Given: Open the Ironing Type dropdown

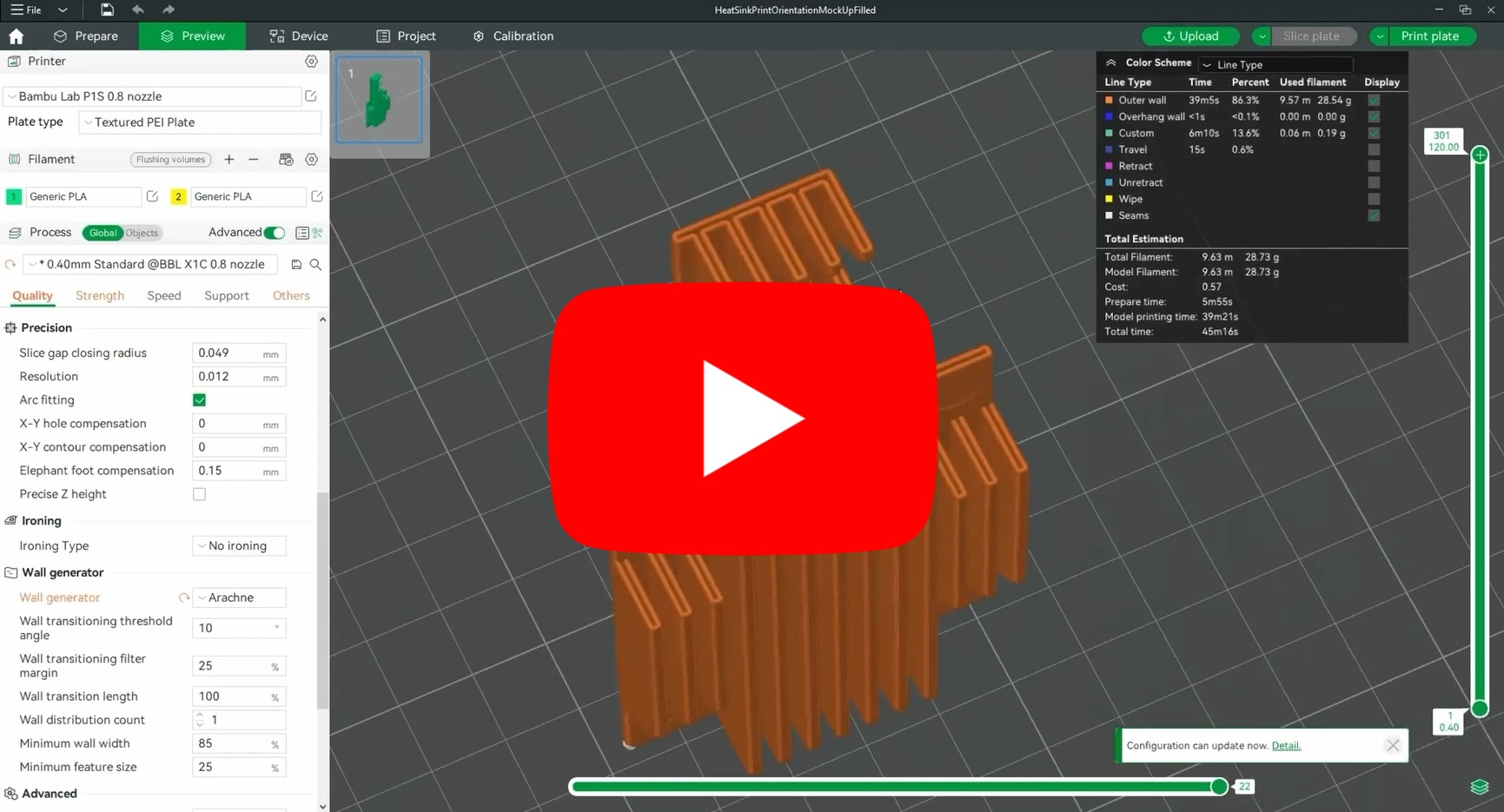Looking at the screenshot, I should (238, 545).
